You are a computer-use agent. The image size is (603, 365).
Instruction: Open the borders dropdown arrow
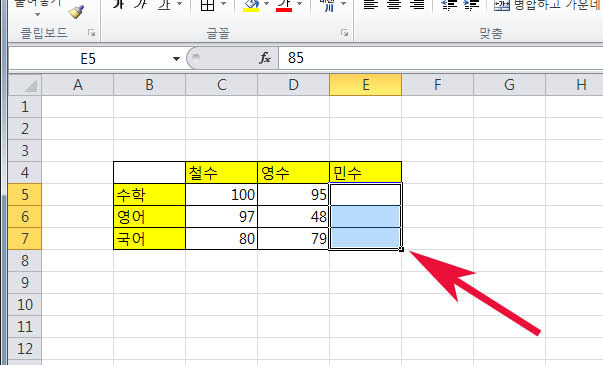pyautogui.click(x=223, y=4)
